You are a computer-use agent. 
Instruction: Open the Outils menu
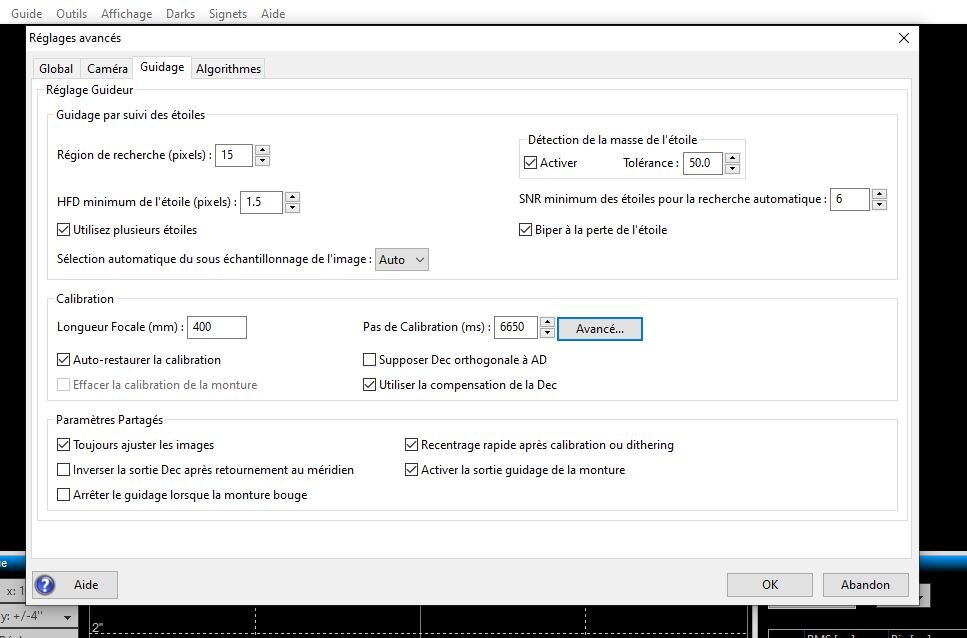(x=72, y=14)
